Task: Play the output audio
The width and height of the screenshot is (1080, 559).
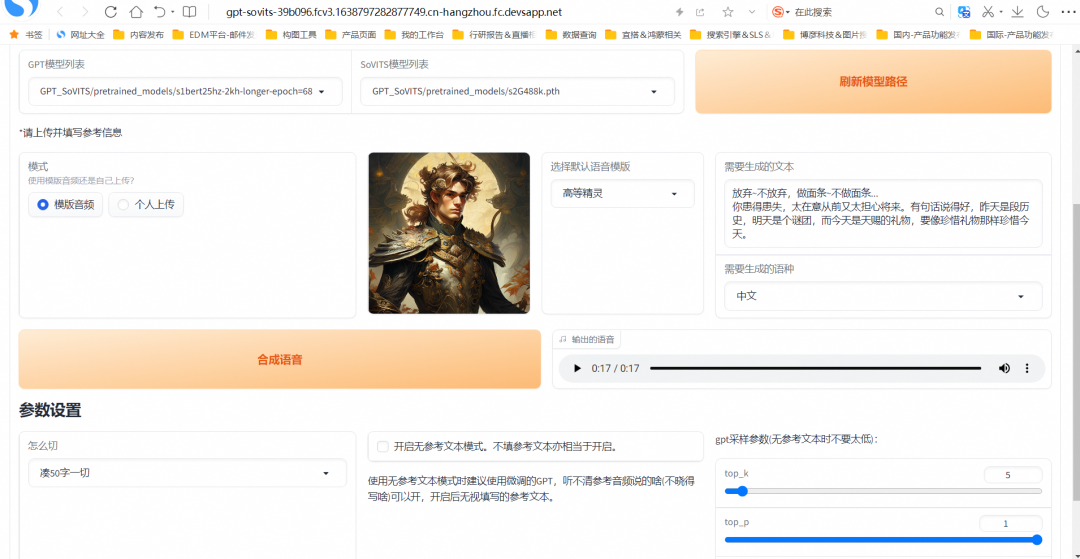Action: (x=577, y=368)
